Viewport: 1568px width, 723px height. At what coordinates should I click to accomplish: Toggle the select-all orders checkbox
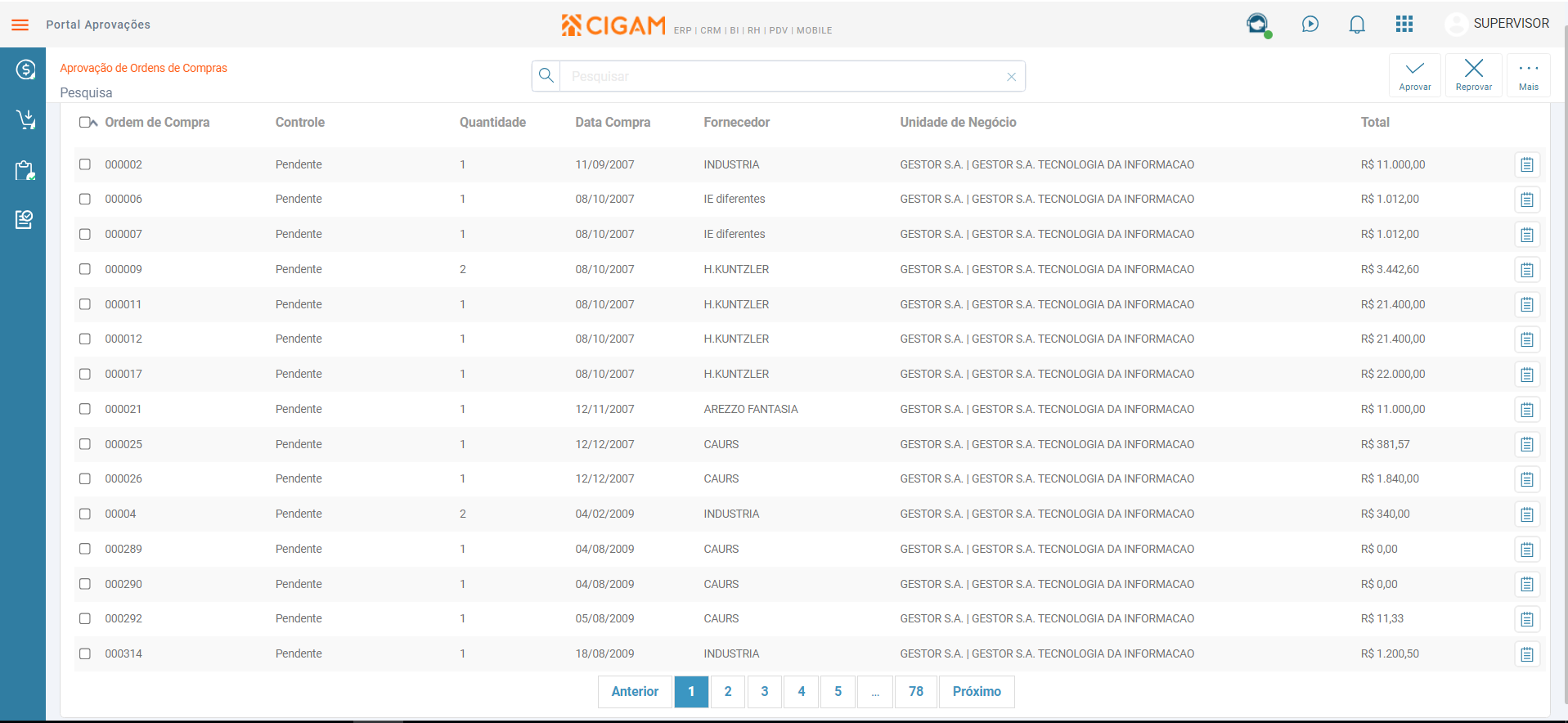pos(85,123)
